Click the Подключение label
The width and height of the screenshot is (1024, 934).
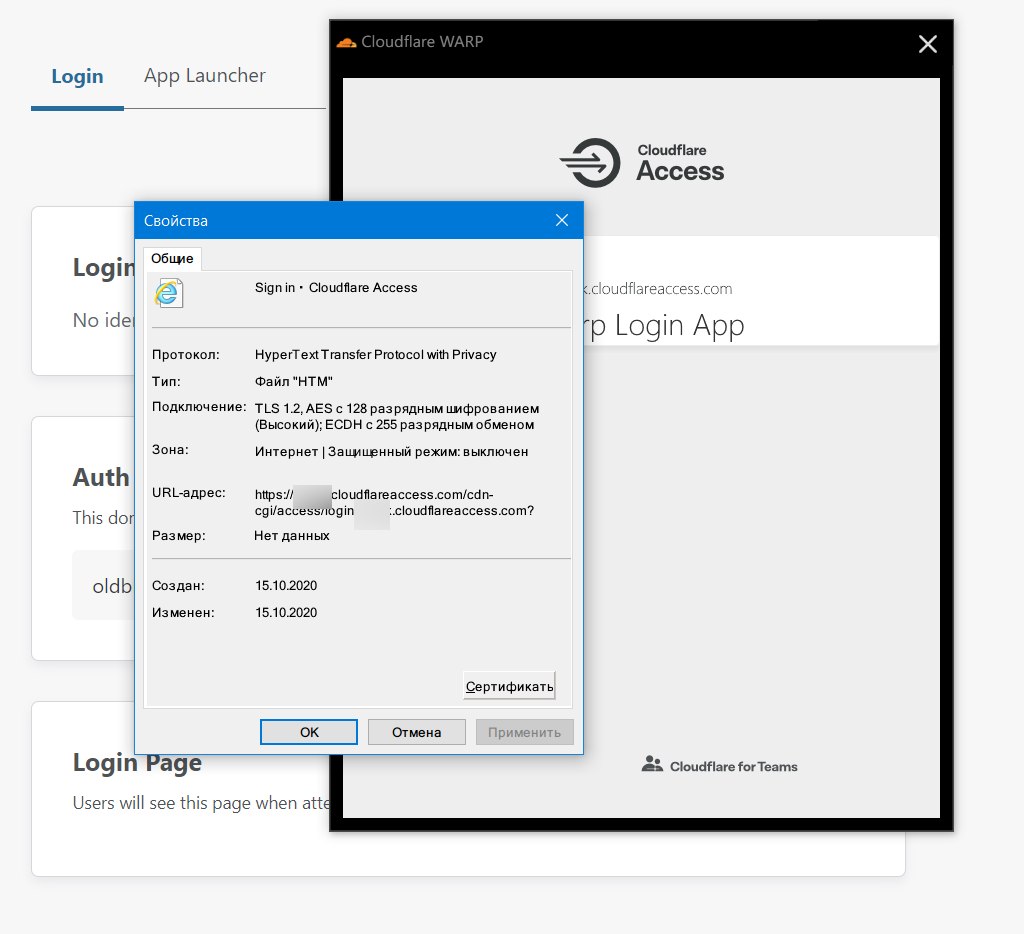199,407
